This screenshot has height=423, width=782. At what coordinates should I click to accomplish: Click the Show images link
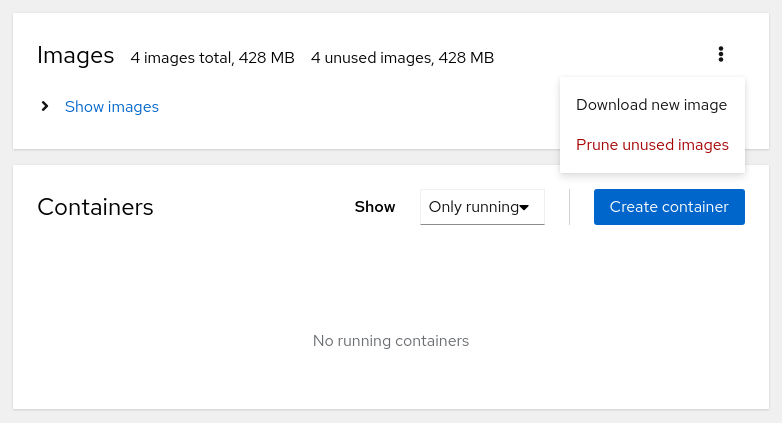pyautogui.click(x=111, y=106)
